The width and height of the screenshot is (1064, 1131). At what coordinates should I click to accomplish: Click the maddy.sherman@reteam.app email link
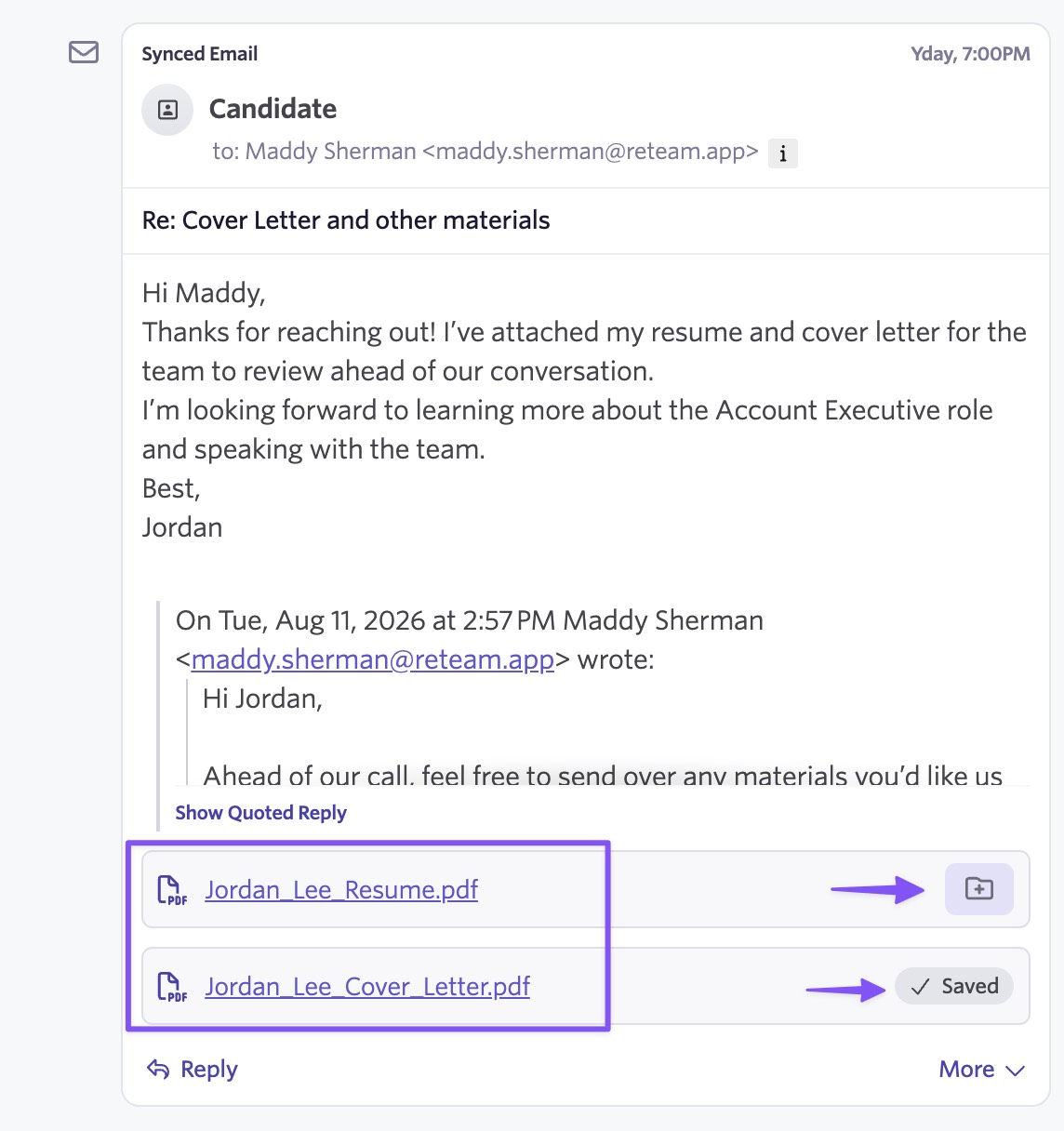[373, 659]
